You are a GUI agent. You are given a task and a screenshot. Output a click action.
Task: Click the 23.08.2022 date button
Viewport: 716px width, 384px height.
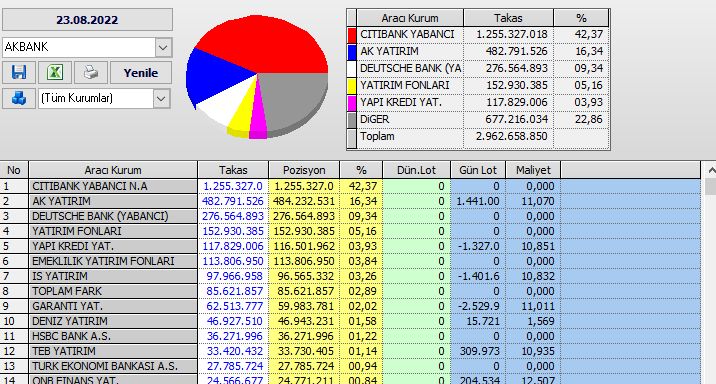point(87,20)
